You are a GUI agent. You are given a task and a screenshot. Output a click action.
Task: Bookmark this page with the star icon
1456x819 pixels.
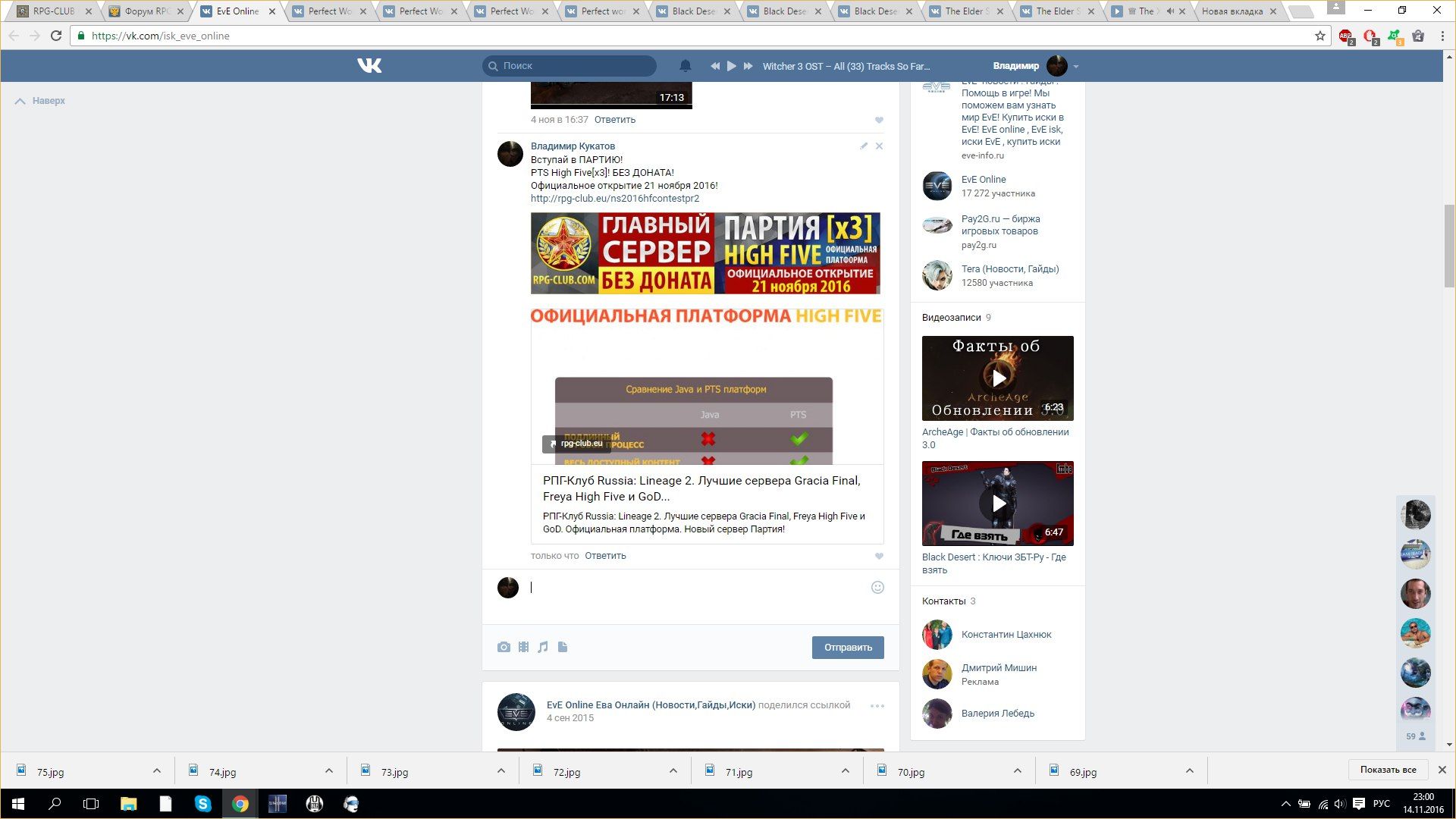pyautogui.click(x=1319, y=36)
